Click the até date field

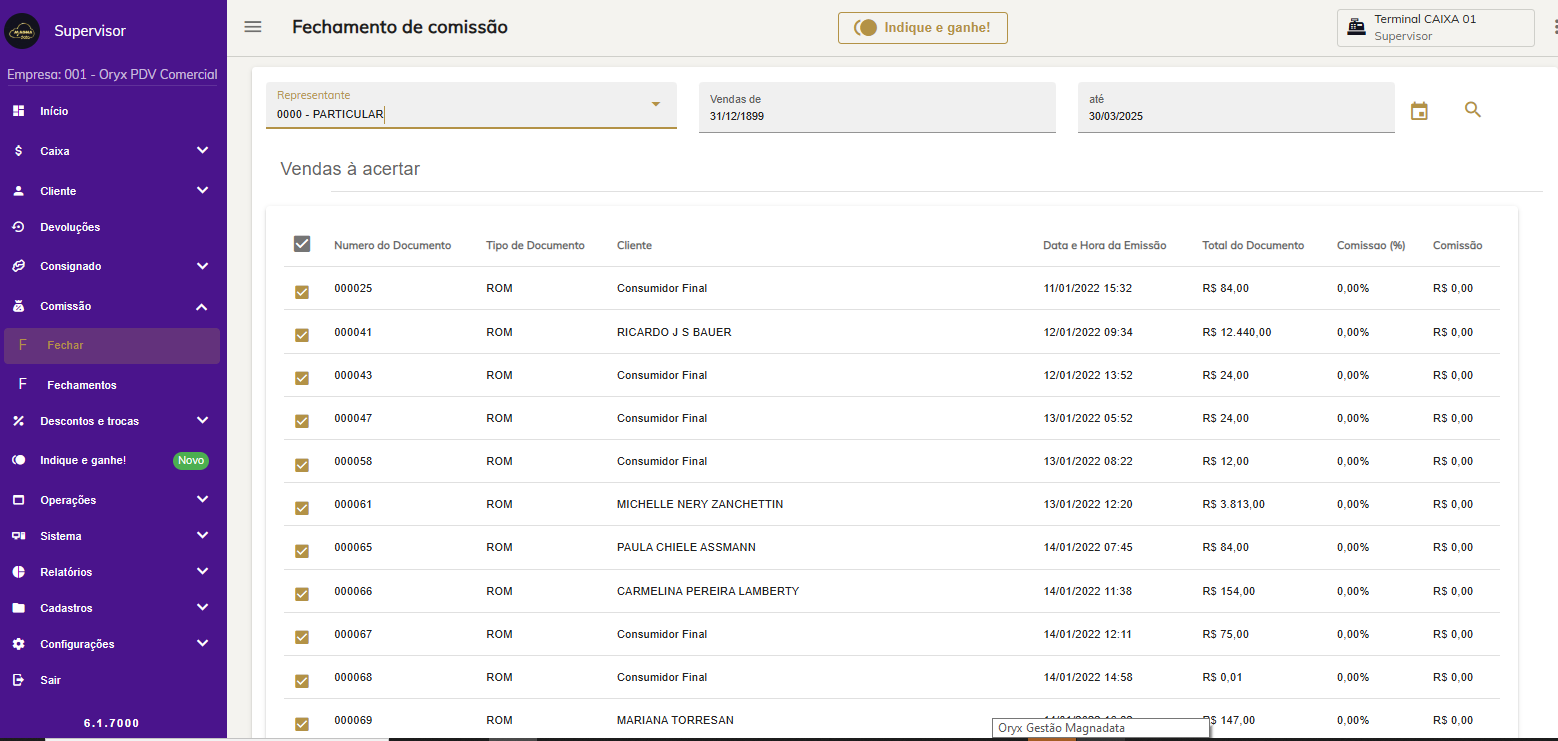coord(1235,108)
